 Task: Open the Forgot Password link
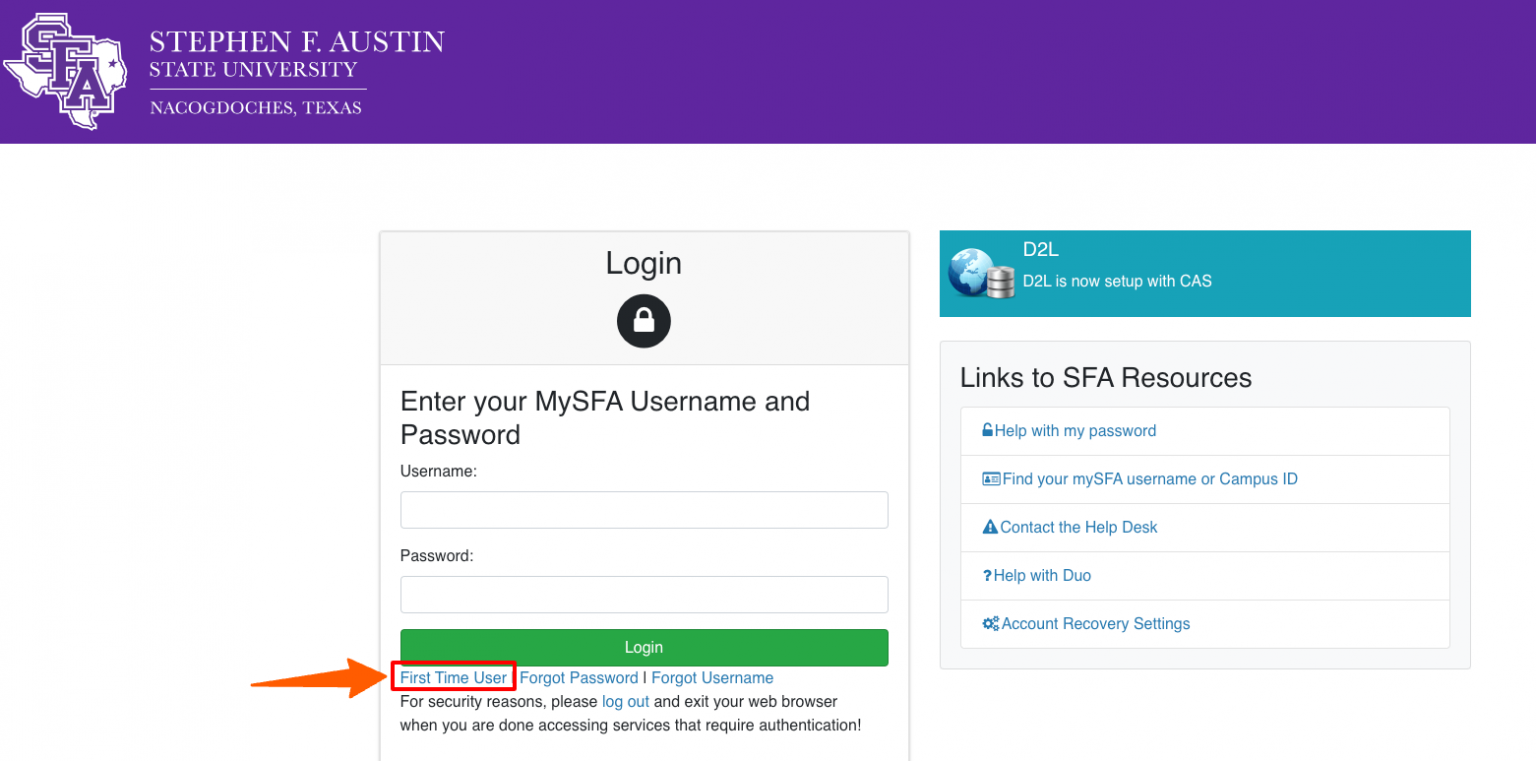click(579, 678)
